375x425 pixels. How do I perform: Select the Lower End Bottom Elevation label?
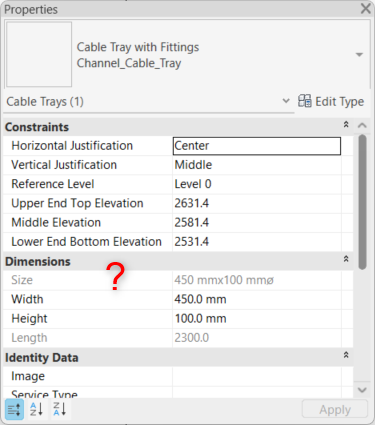click(86, 242)
